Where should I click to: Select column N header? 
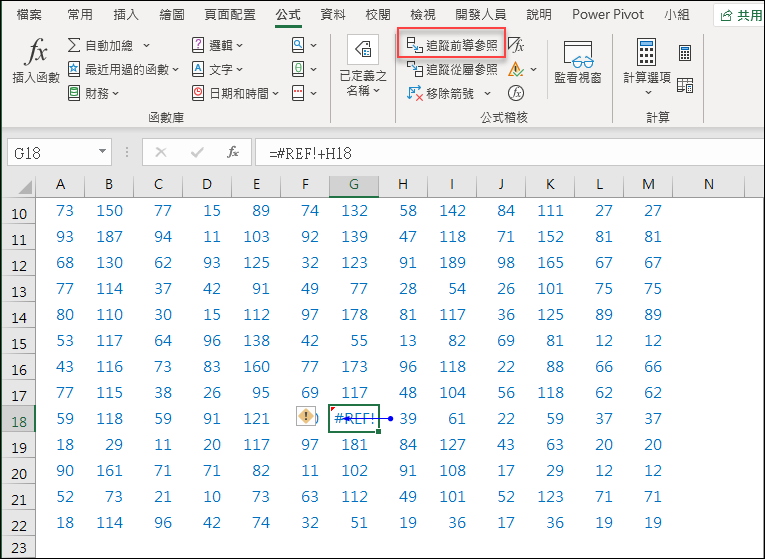(708, 185)
